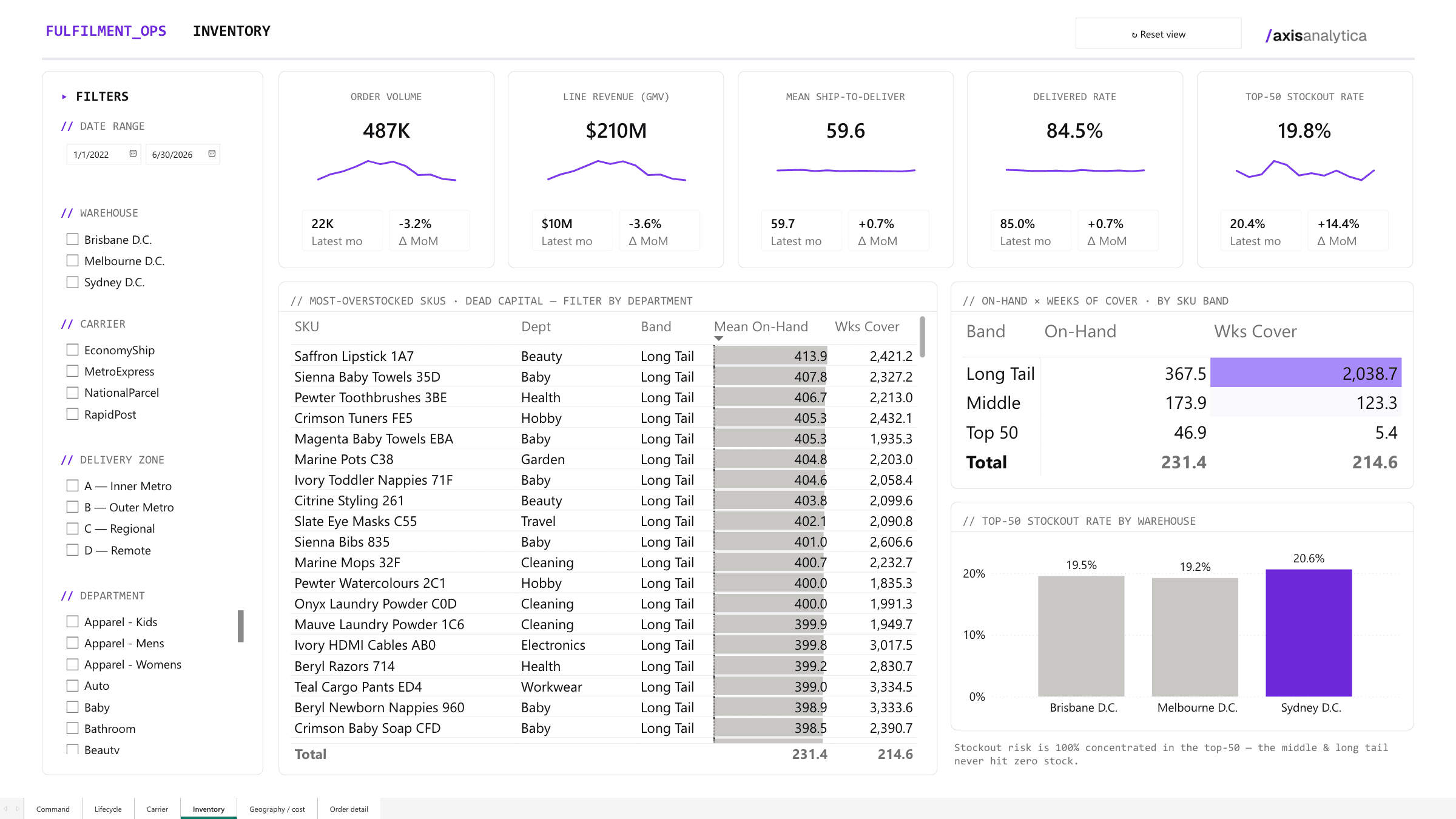1456x819 pixels.
Task: Sort the overstocked table by Dept header
Action: point(536,327)
